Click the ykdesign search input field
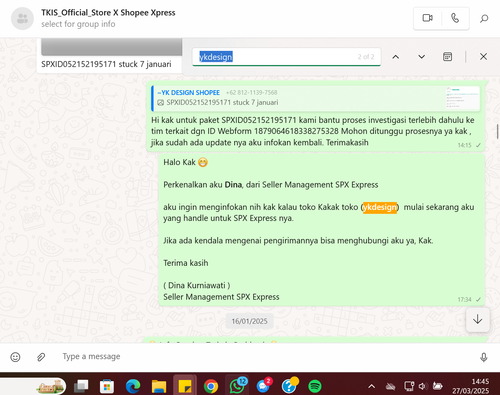500x395 pixels. [286, 57]
